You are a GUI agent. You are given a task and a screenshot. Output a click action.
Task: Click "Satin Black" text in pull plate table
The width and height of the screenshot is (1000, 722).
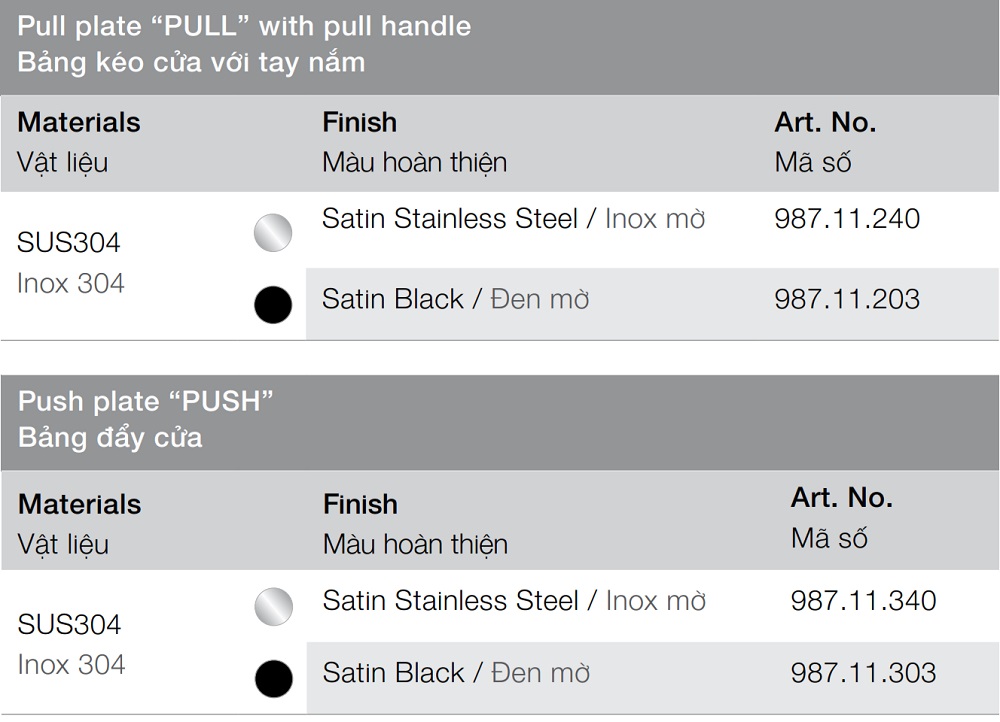tap(393, 299)
